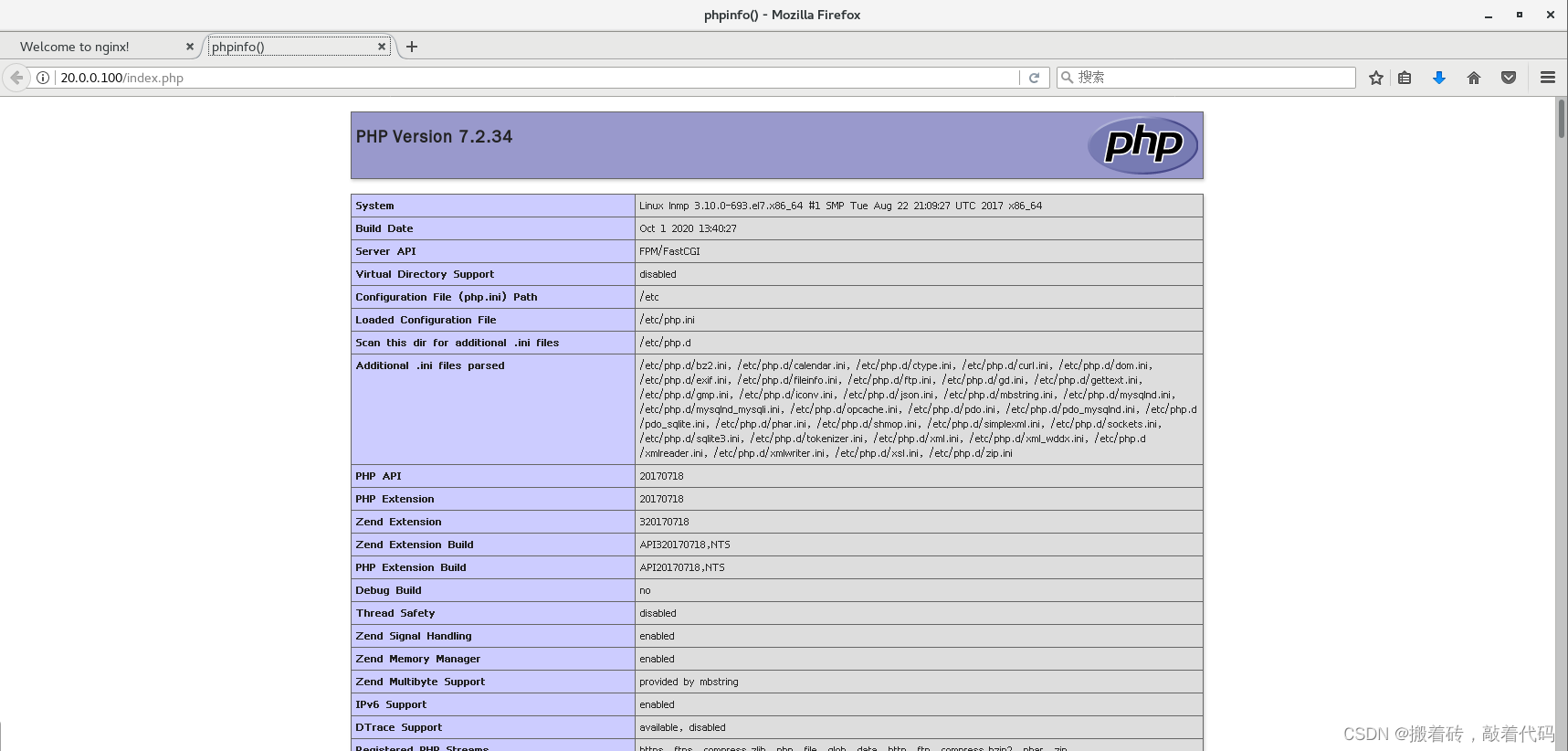The image size is (1568, 751).
Task: Select Zend Signal Handling label
Action: 414,636
